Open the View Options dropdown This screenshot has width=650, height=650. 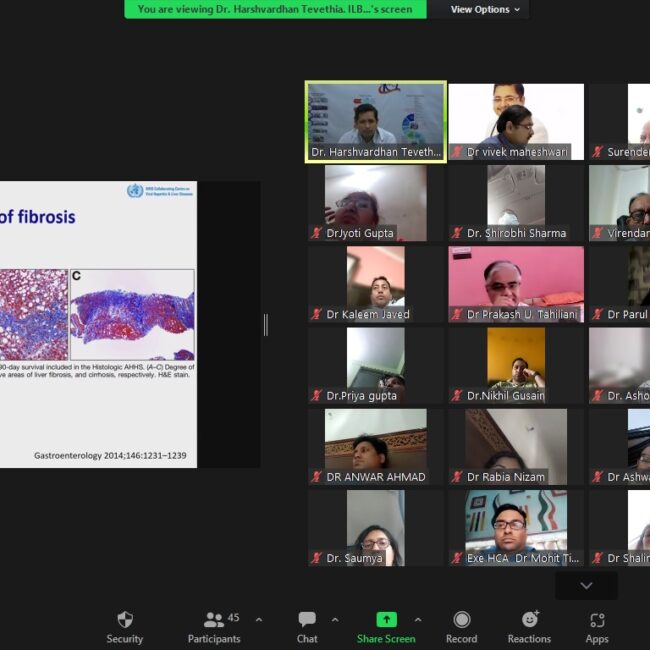point(485,9)
